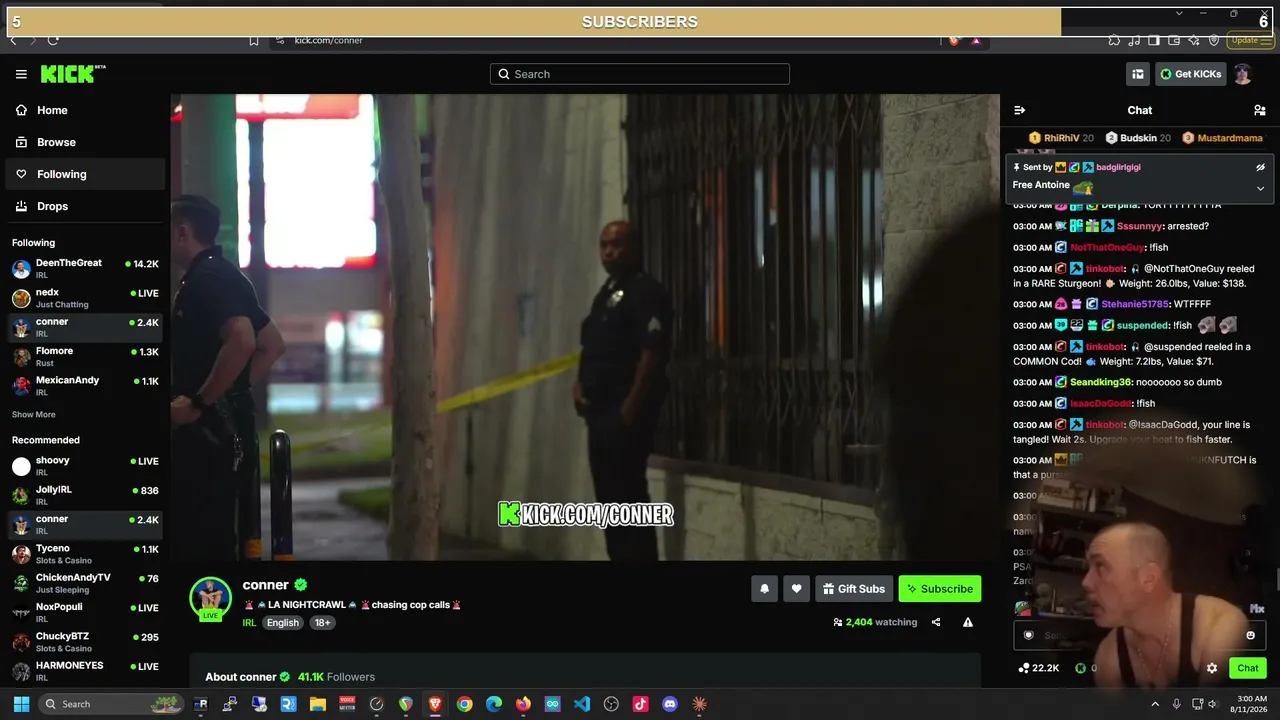The width and height of the screenshot is (1280, 720).
Task: Open DeenTheGreat followed channel
Action: click(x=84, y=268)
